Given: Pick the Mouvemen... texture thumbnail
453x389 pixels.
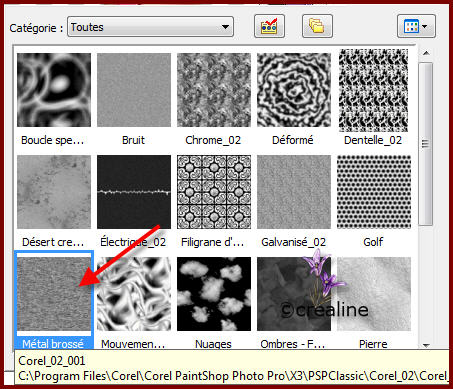Looking at the screenshot, I should (x=134, y=294).
